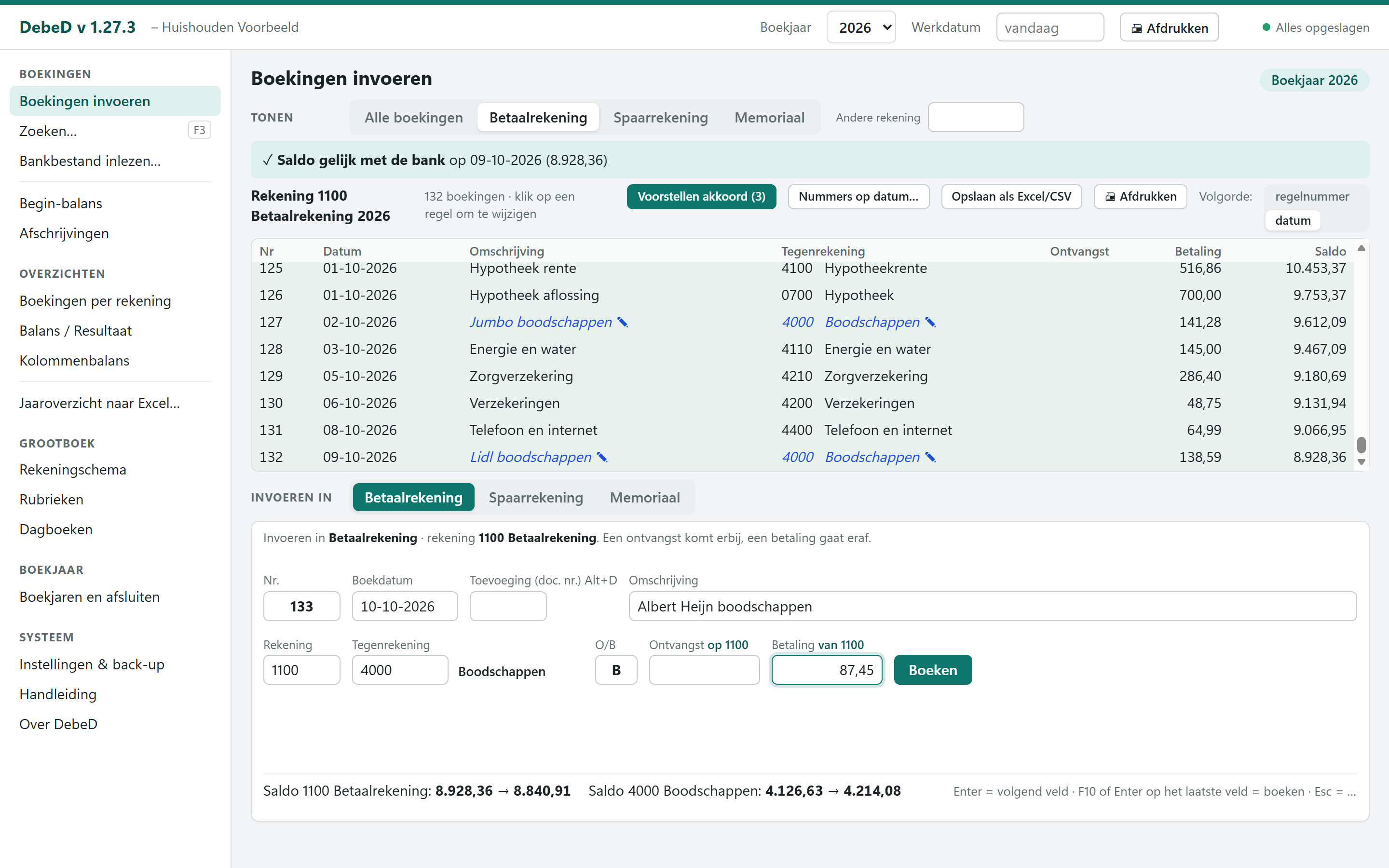Click the Andere rekening input field
Screen dimensions: 1389x868
(975, 117)
